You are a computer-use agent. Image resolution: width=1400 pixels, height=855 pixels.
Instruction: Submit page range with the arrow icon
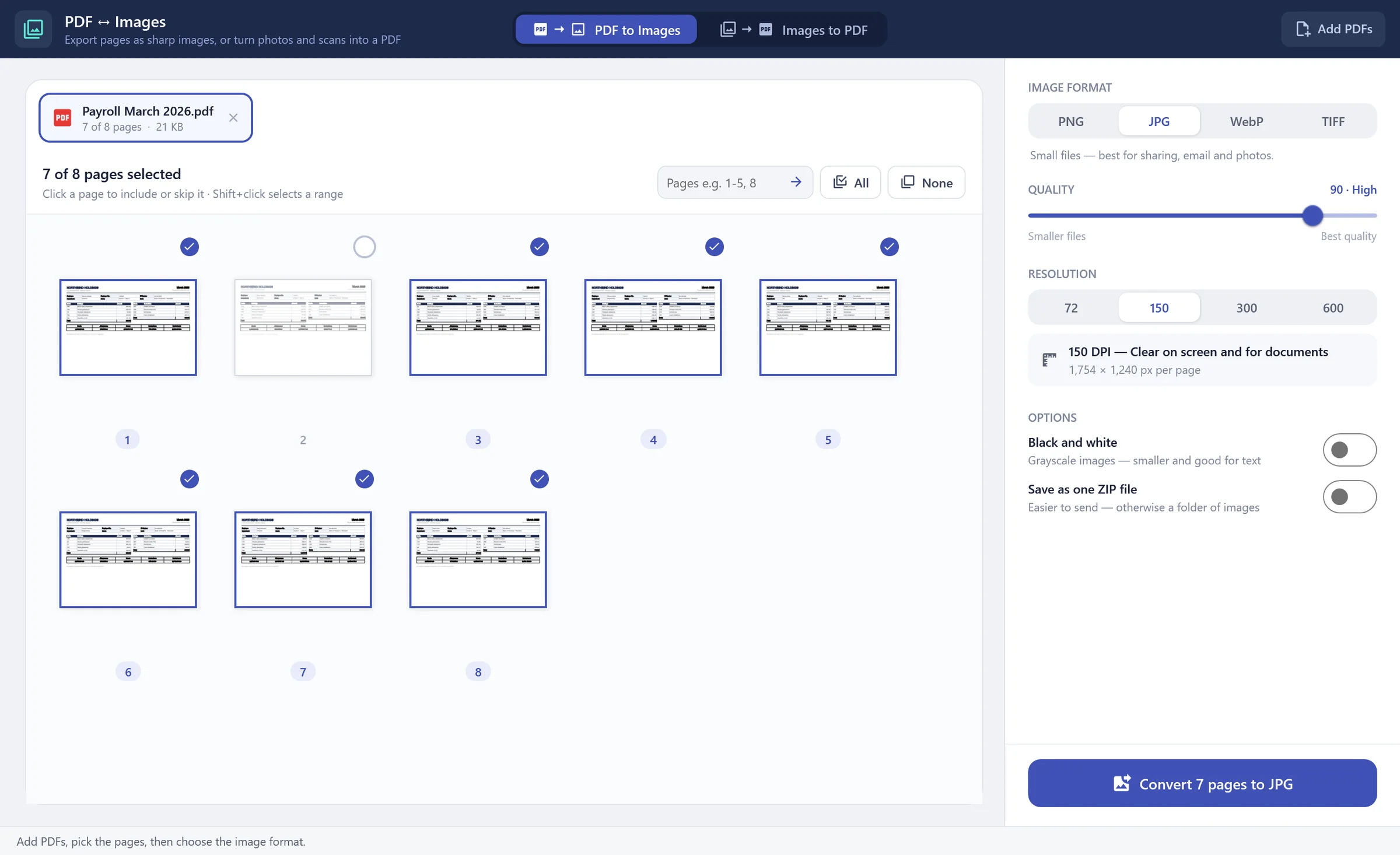[796, 183]
